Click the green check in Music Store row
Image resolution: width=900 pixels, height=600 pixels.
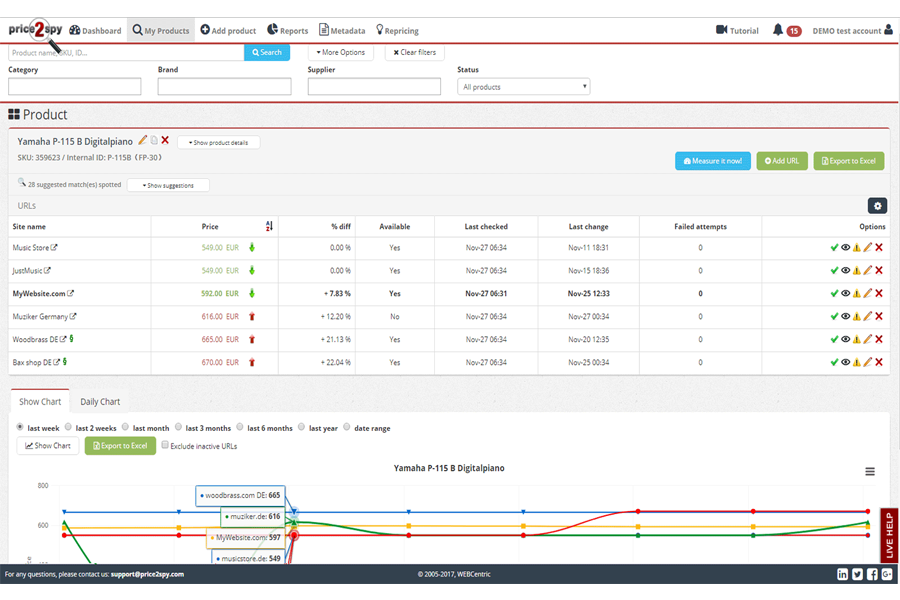click(834, 247)
